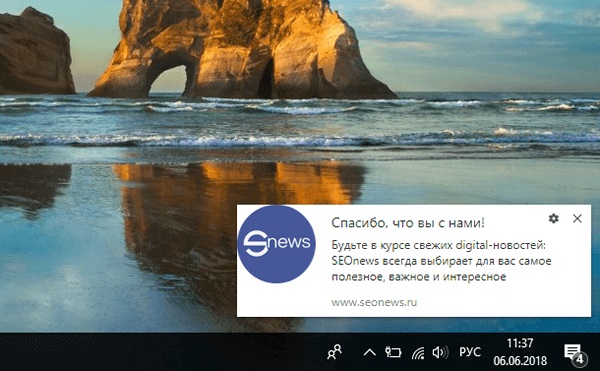The image size is (600, 371).
Task: Open the Wi-Fi network icon
Action: pyautogui.click(x=418, y=353)
